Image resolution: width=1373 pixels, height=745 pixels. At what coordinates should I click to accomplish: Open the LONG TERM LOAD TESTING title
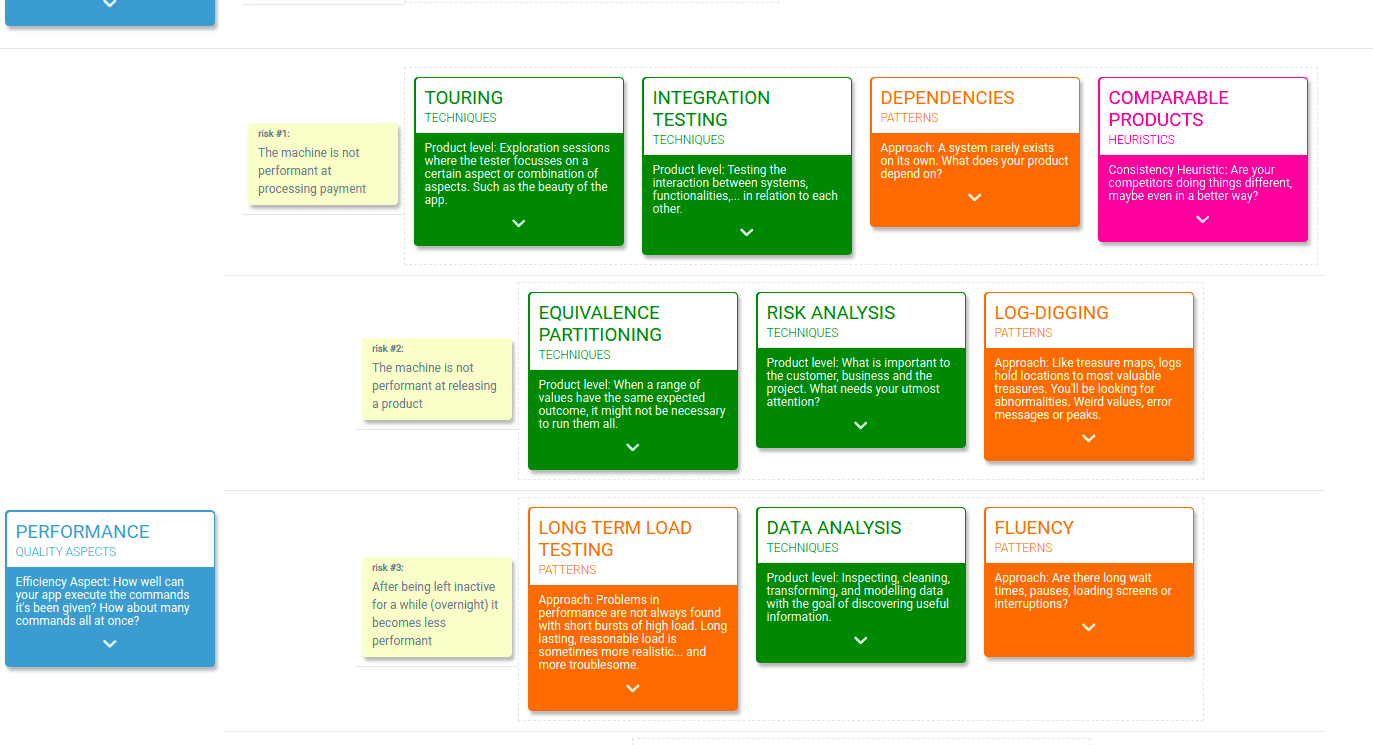[x=615, y=539]
